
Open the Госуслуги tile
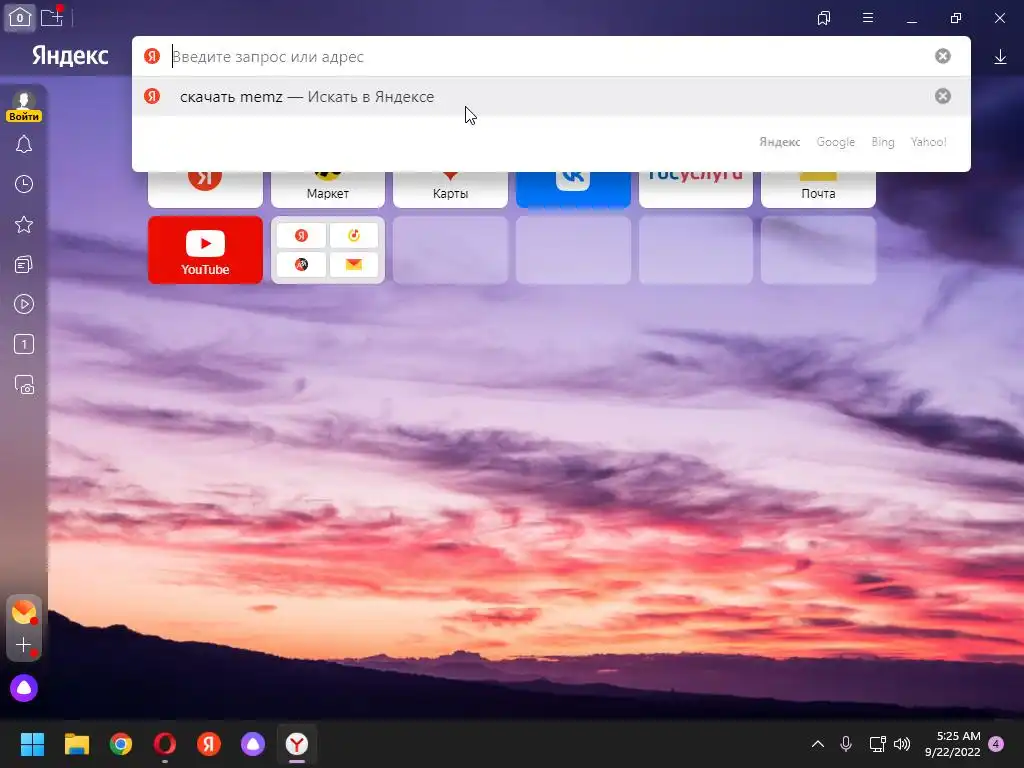pyautogui.click(x=696, y=189)
